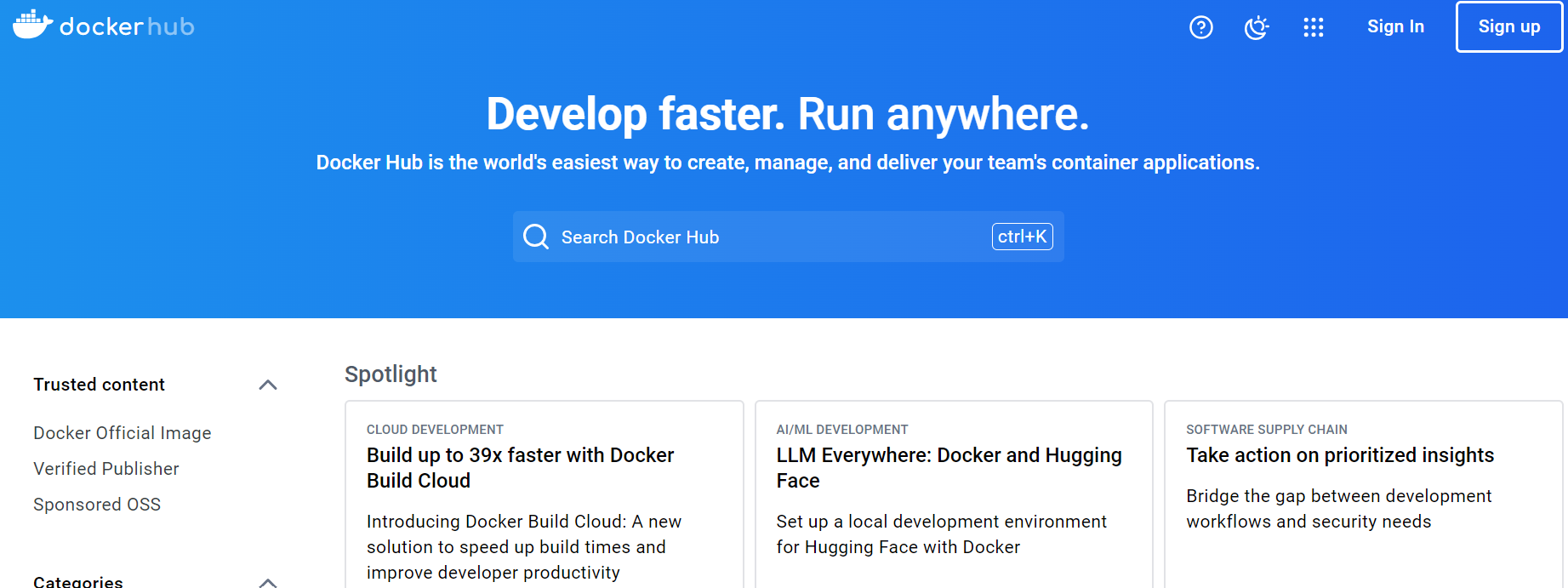The height and width of the screenshot is (588, 1568).
Task: Collapse the Categories section chevron
Action: [268, 582]
